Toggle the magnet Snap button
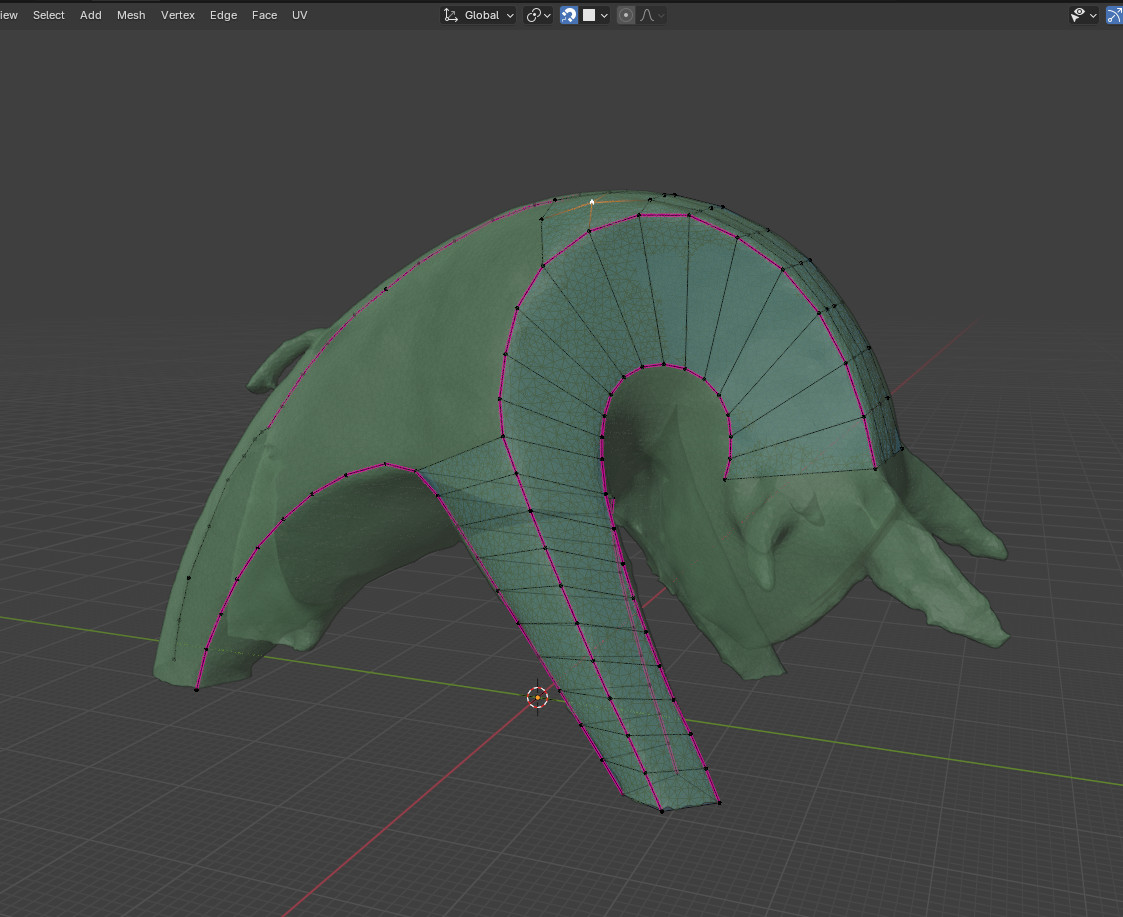Viewport: 1123px width, 917px height. (569, 15)
